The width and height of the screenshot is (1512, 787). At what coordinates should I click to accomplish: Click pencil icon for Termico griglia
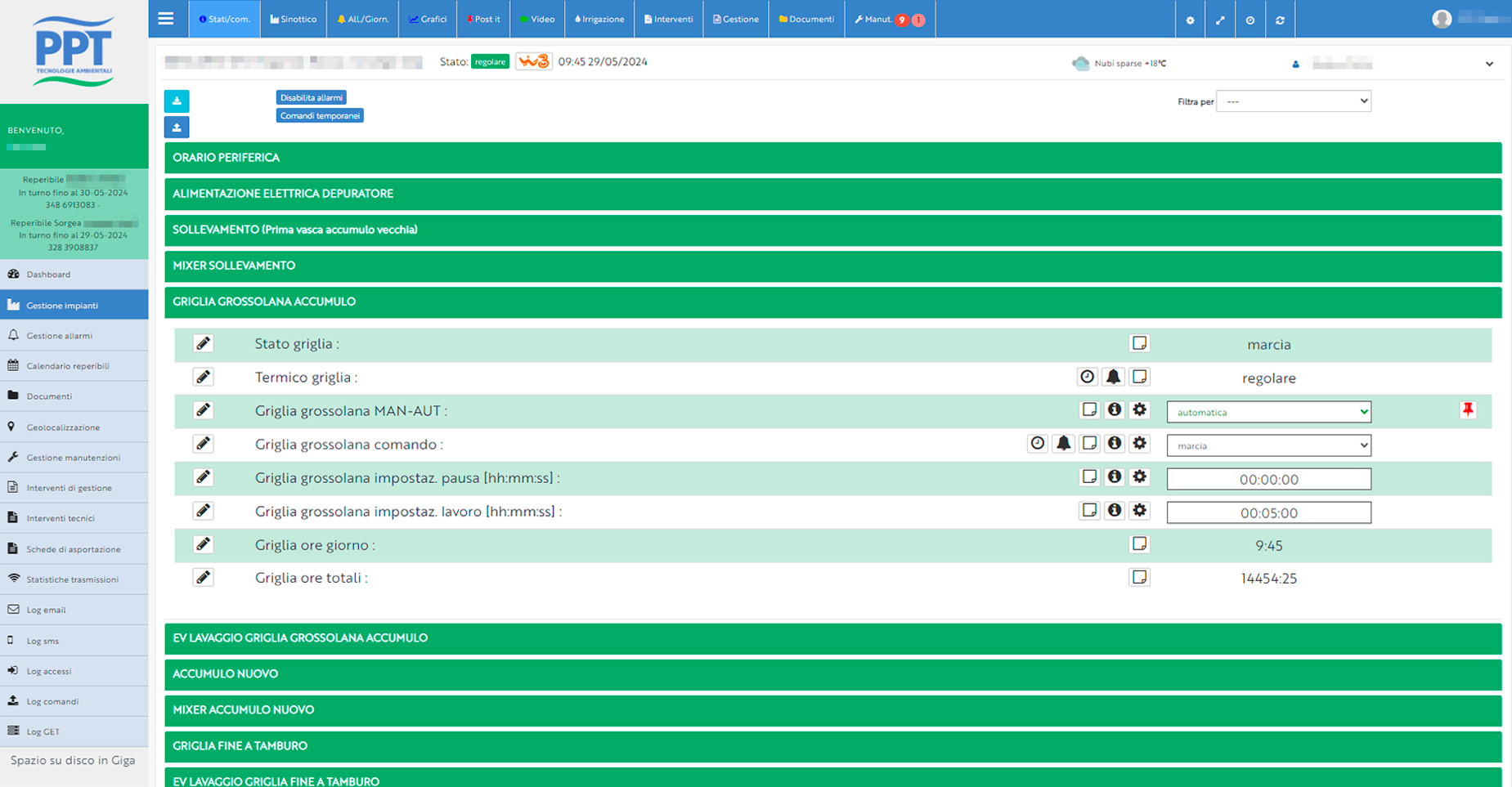click(204, 377)
